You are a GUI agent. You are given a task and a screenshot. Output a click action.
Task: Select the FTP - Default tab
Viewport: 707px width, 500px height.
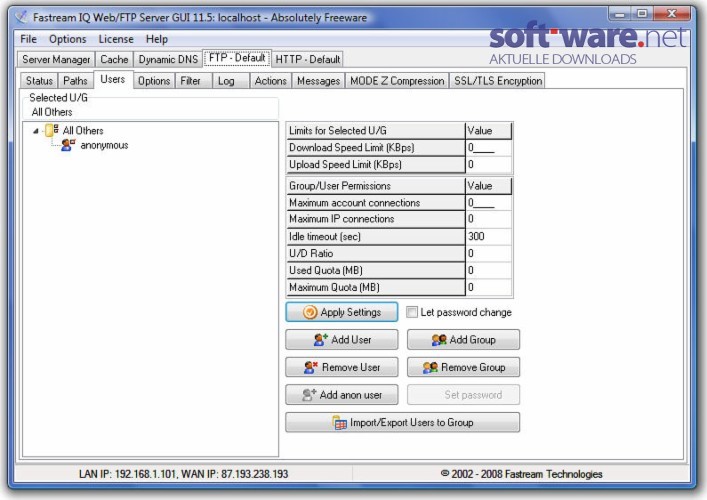(237, 58)
